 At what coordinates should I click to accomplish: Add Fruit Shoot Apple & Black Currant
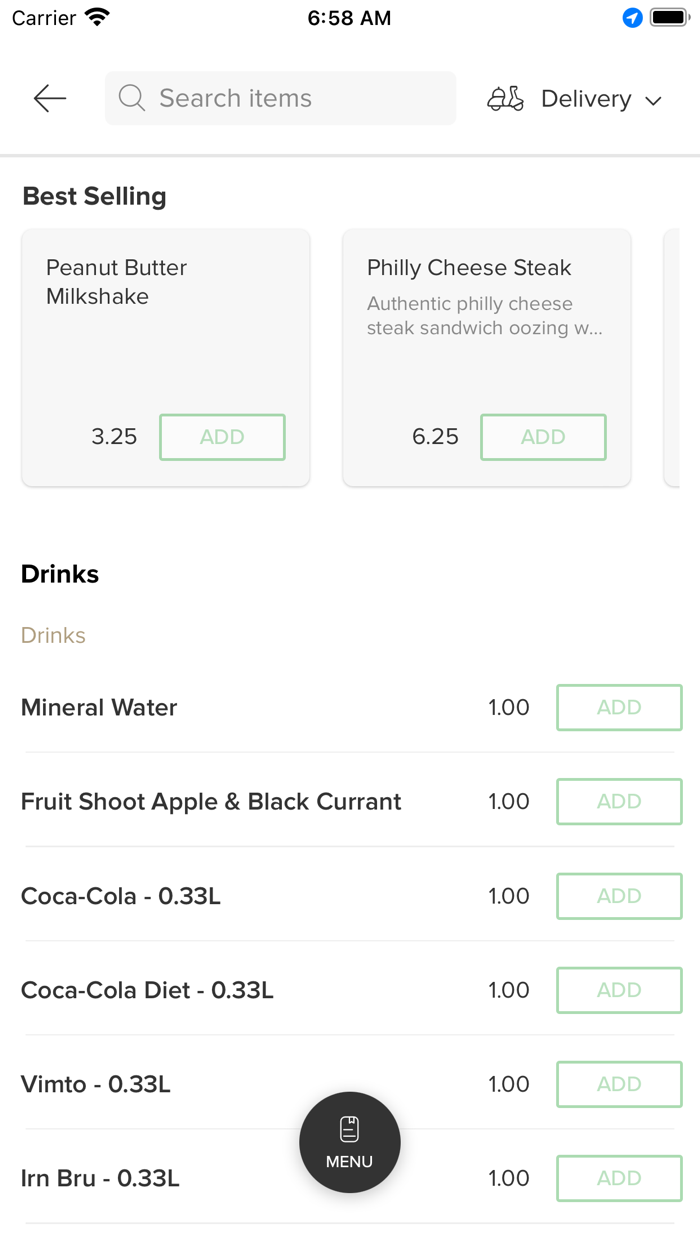click(619, 802)
